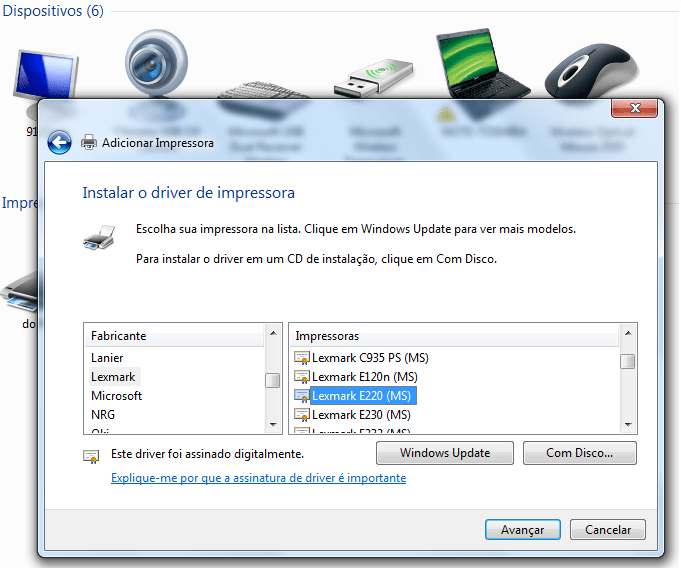Close the Adicionar Impressora dialog
Image resolution: width=681 pixels, height=568 pixels.
(634, 108)
